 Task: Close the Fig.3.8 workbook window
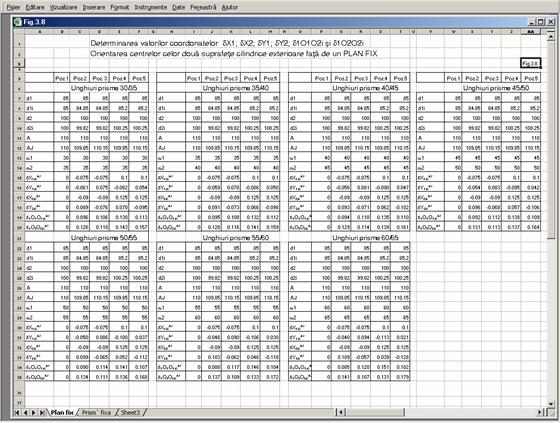pos(550,22)
